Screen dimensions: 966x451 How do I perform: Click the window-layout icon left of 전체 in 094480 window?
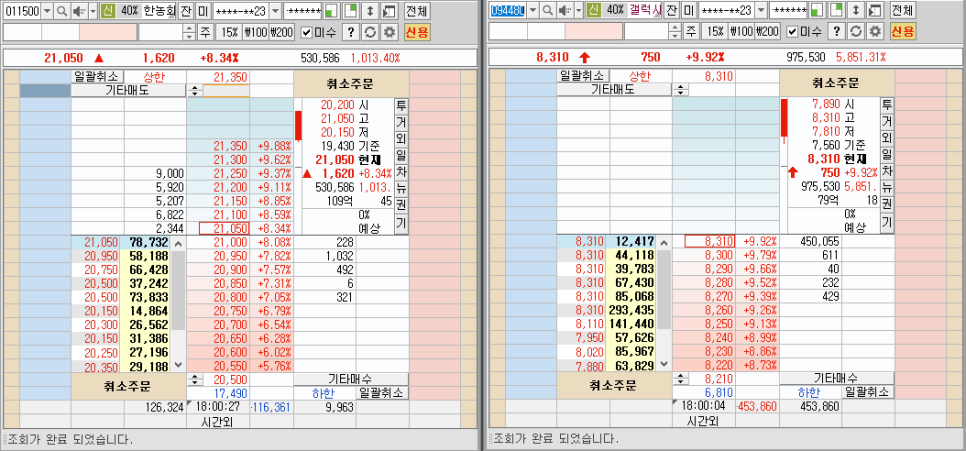875,10
